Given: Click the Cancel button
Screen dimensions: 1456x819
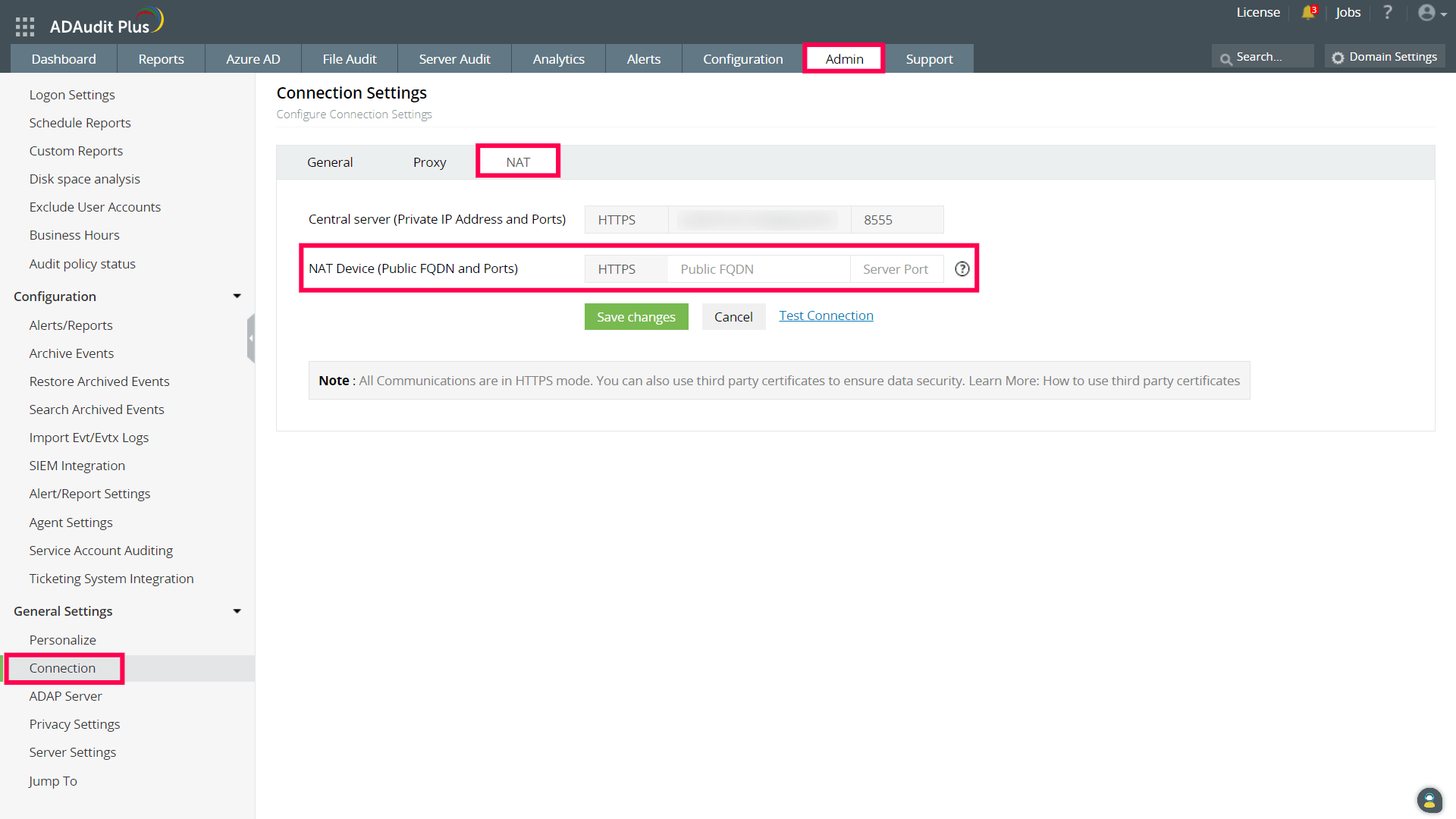Looking at the screenshot, I should tap(733, 316).
